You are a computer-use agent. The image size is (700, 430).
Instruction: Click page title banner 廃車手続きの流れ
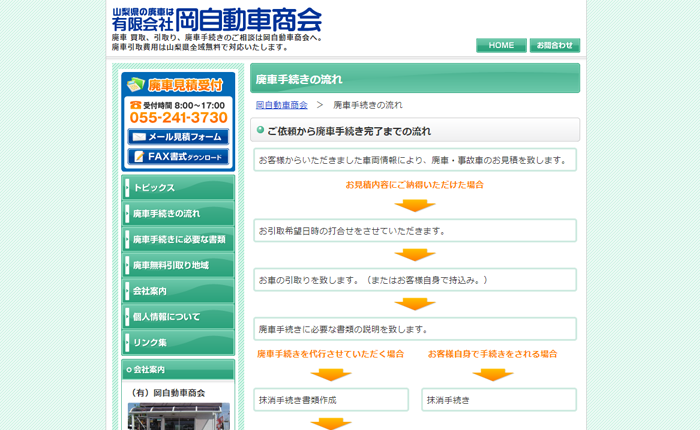[415, 78]
